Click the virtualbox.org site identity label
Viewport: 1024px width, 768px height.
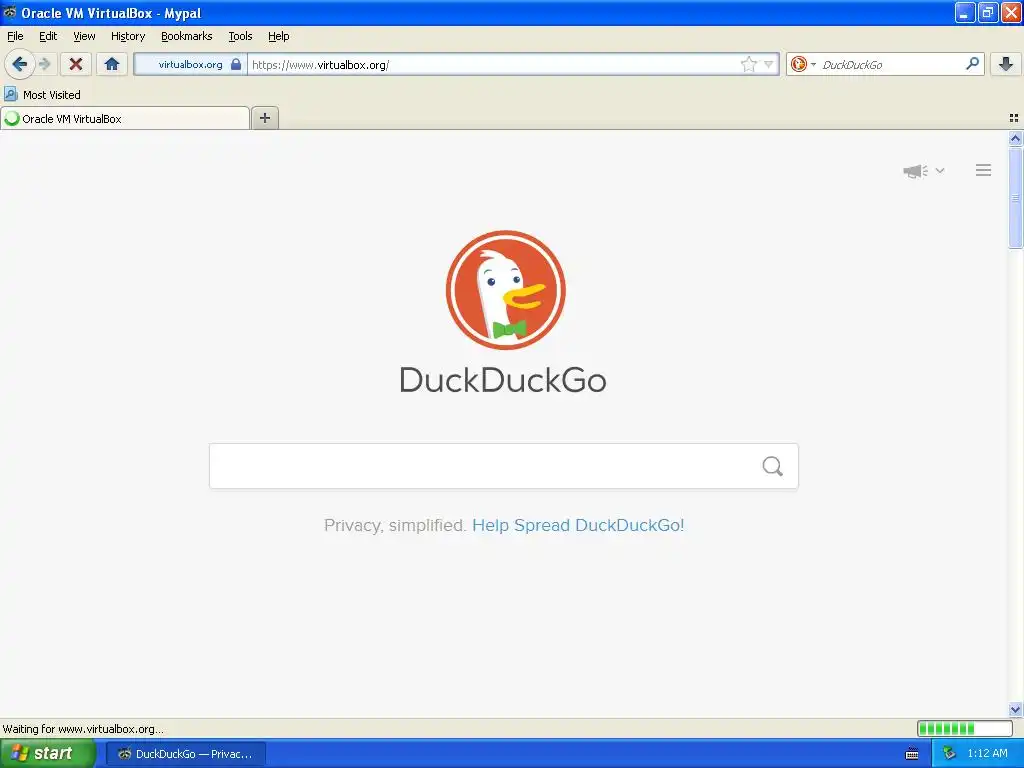click(190, 65)
